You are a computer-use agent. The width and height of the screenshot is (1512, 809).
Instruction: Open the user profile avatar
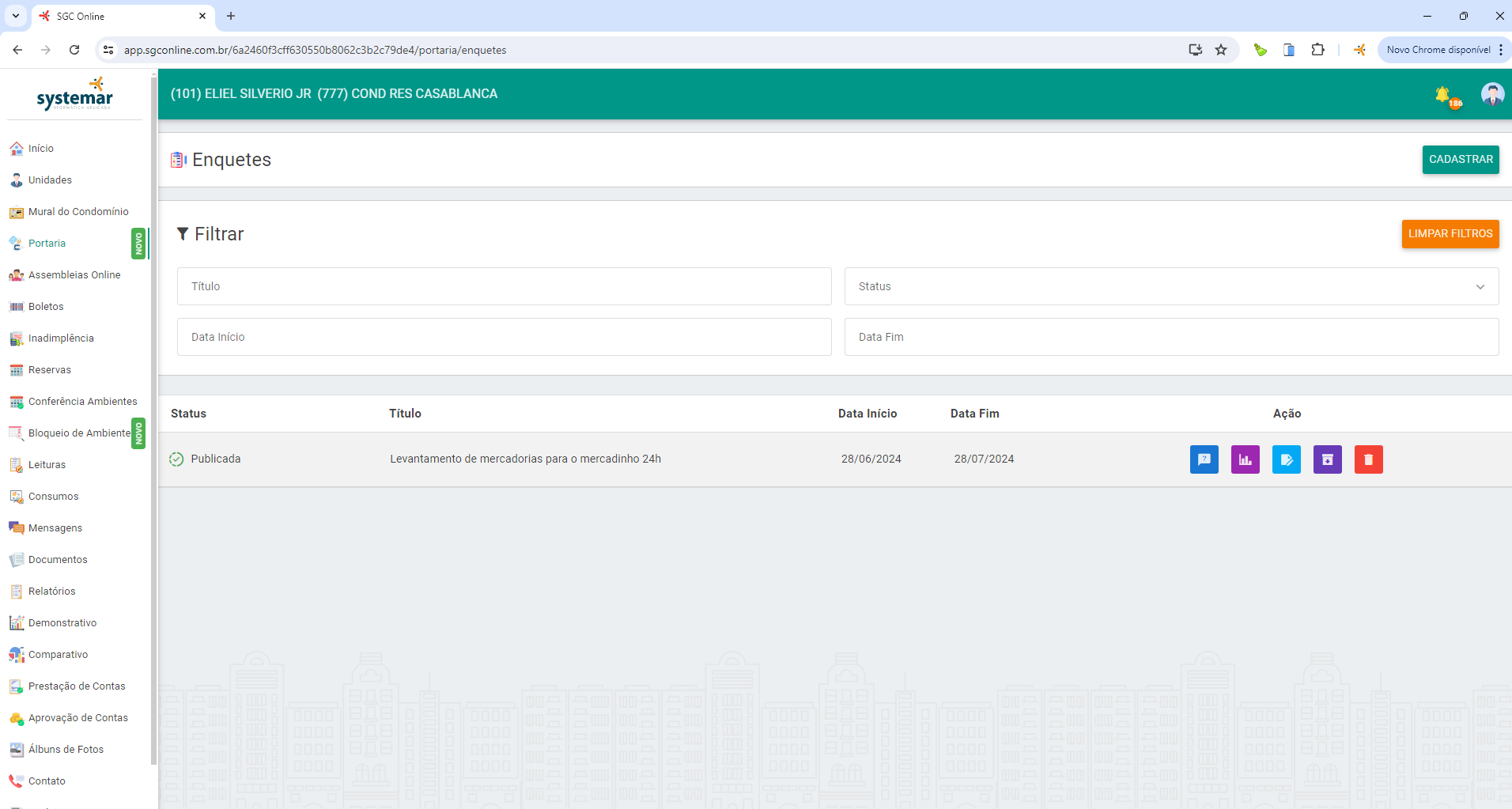tap(1491, 94)
